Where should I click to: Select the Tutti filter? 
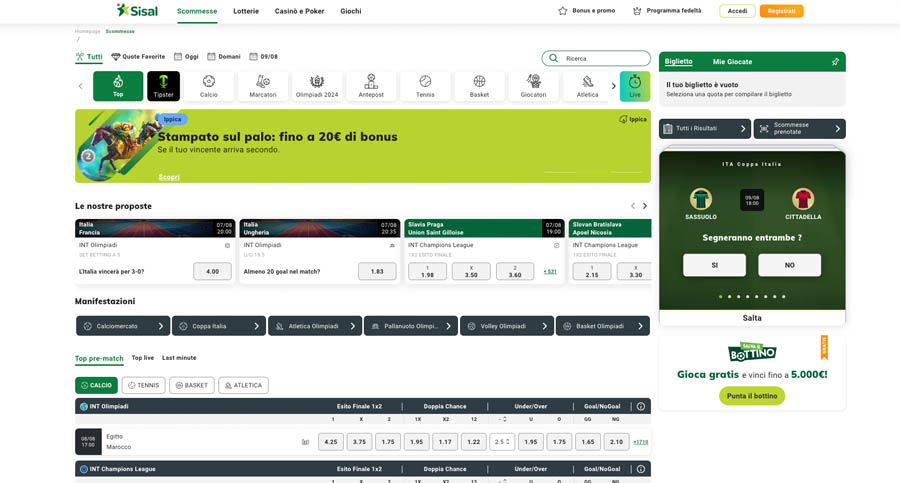click(x=89, y=57)
